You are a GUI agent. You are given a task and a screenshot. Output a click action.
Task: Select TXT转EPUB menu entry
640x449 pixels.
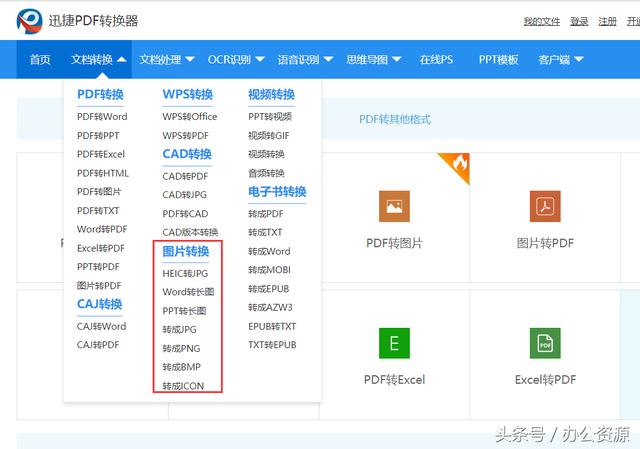[272, 345]
